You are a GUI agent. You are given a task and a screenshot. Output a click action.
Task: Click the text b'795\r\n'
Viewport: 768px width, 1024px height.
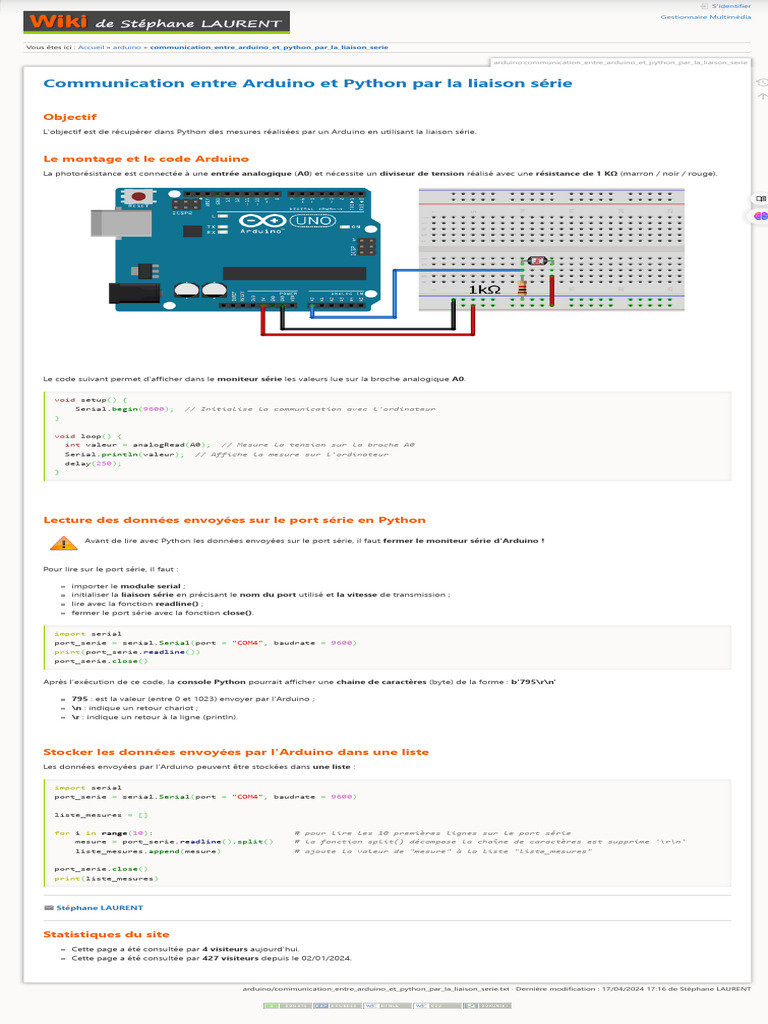tap(533, 682)
